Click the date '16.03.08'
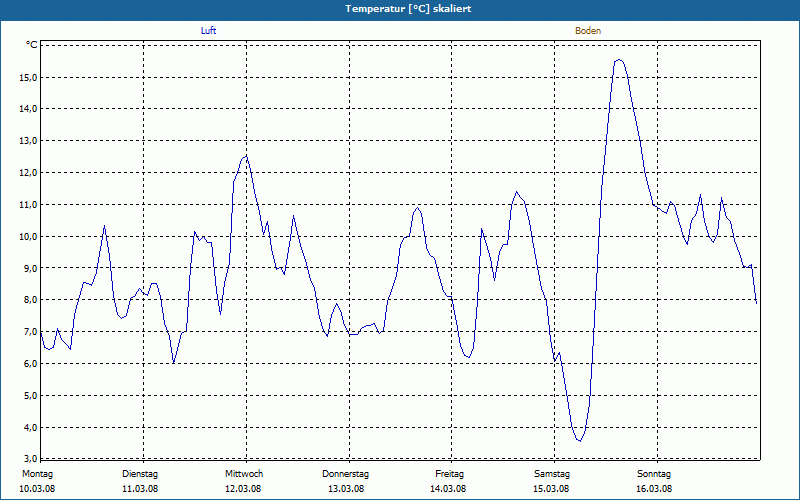800x500 pixels. 654,489
